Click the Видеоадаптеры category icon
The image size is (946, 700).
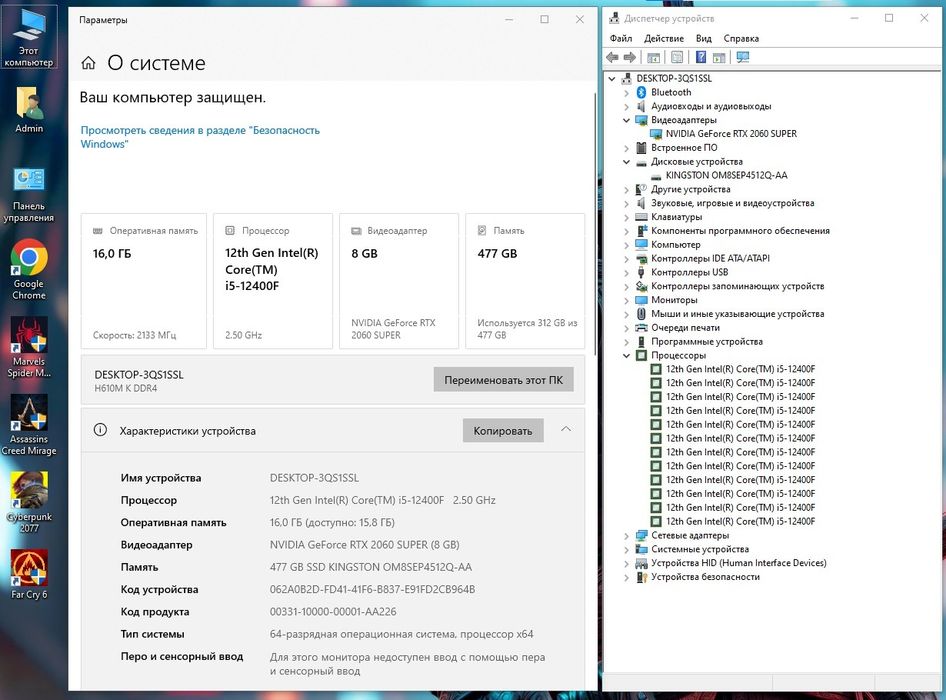641,120
